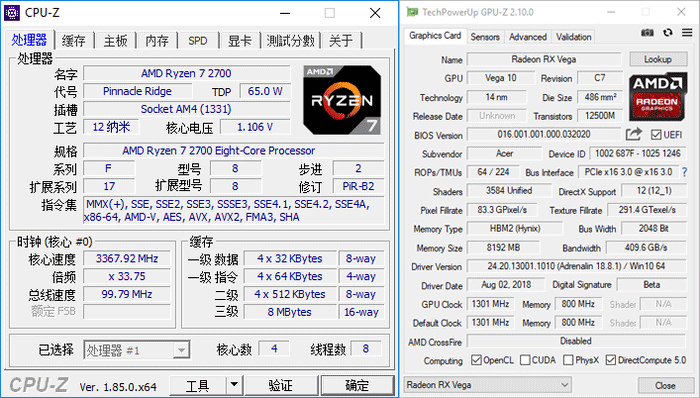Click the 名字 field AMD Ryzen 7 2700
Image resolution: width=700 pixels, height=398 pixels.
[187, 73]
